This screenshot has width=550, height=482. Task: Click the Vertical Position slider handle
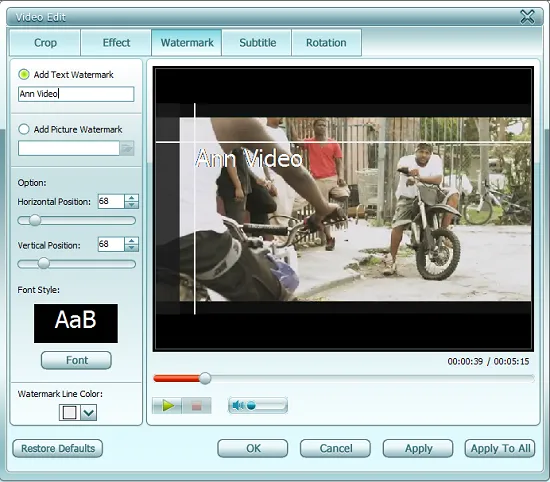tap(43, 263)
